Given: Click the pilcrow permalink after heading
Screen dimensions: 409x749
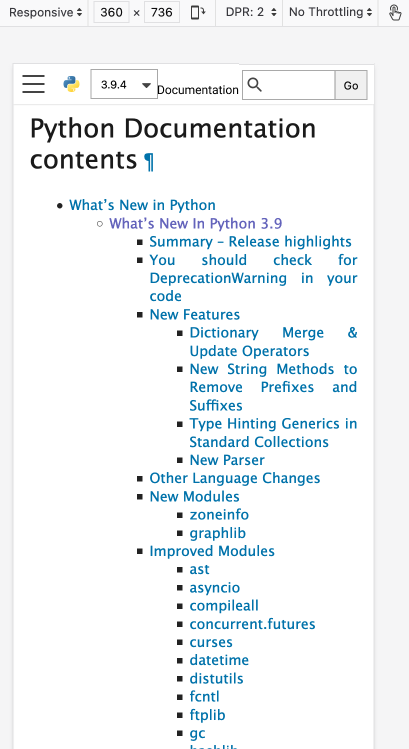Looking at the screenshot, I should pos(149,161).
